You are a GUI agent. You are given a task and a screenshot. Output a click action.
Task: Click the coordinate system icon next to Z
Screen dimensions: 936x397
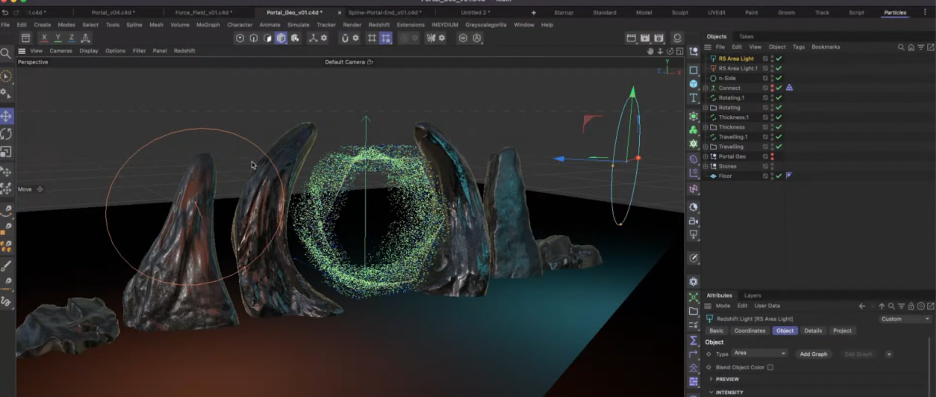[85, 38]
